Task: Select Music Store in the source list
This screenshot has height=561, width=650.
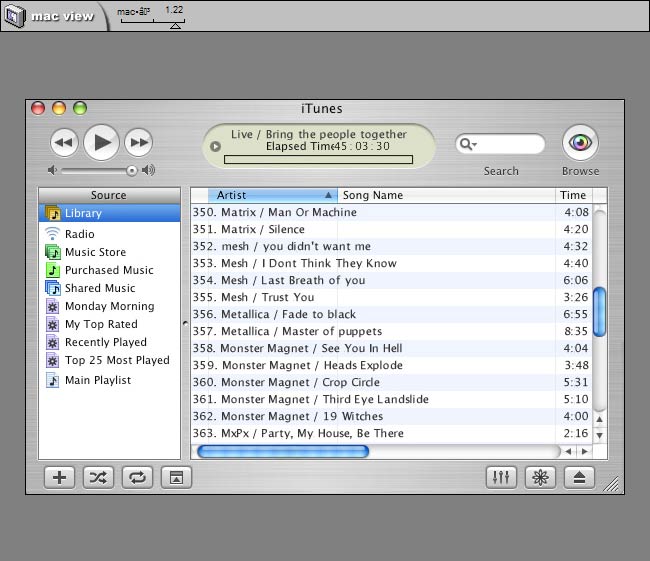Action: click(x=95, y=252)
